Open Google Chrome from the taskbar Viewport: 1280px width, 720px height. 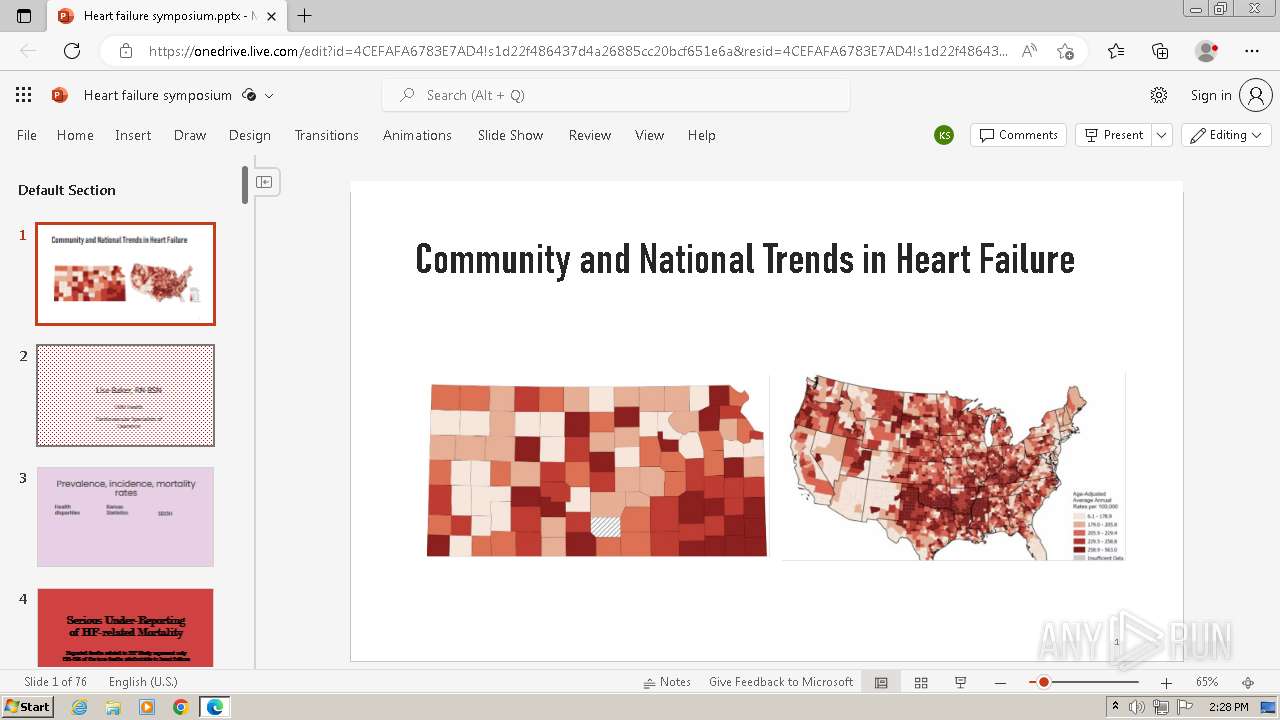click(x=180, y=707)
